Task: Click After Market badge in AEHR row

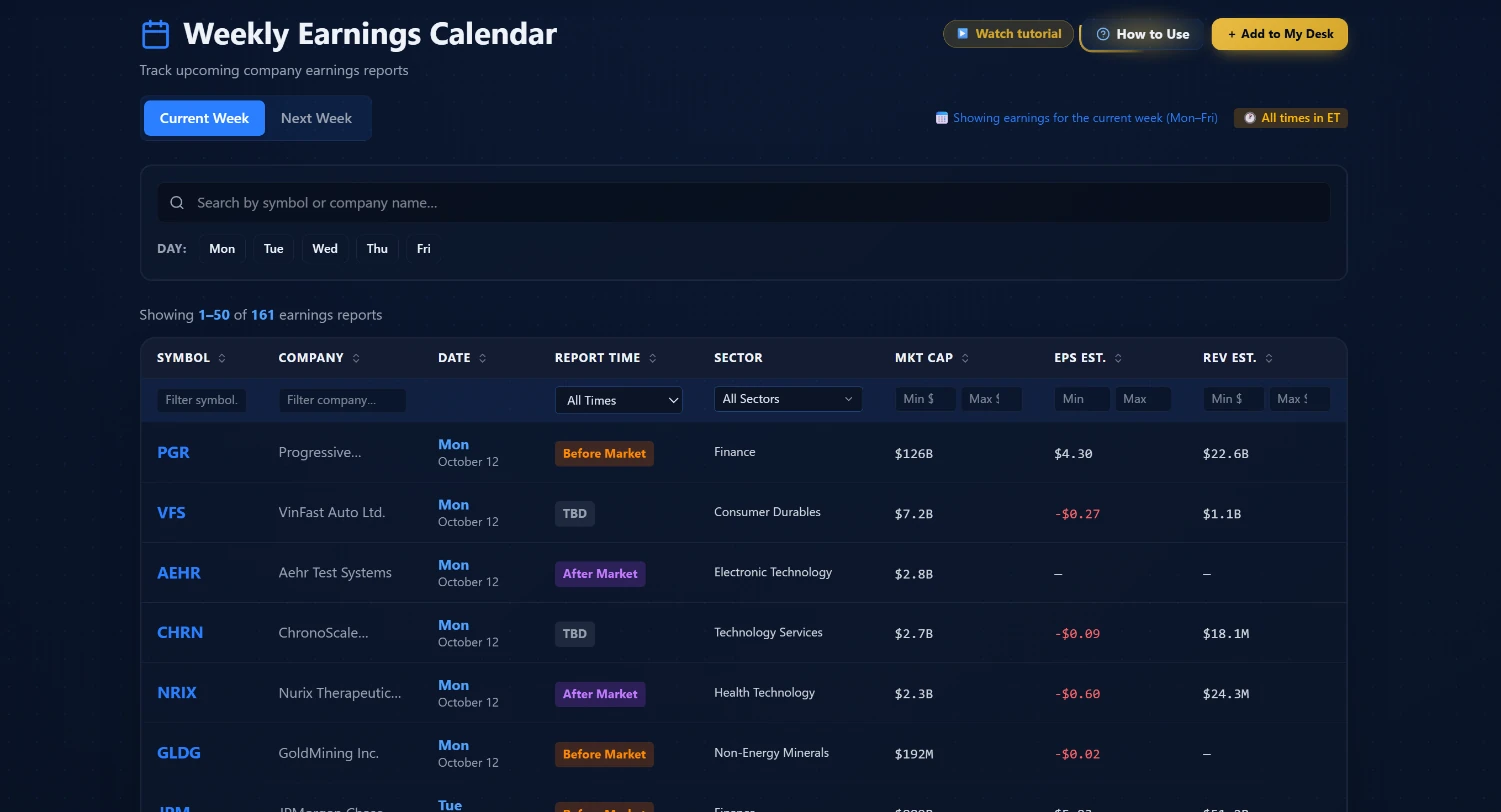Action: click(x=600, y=574)
